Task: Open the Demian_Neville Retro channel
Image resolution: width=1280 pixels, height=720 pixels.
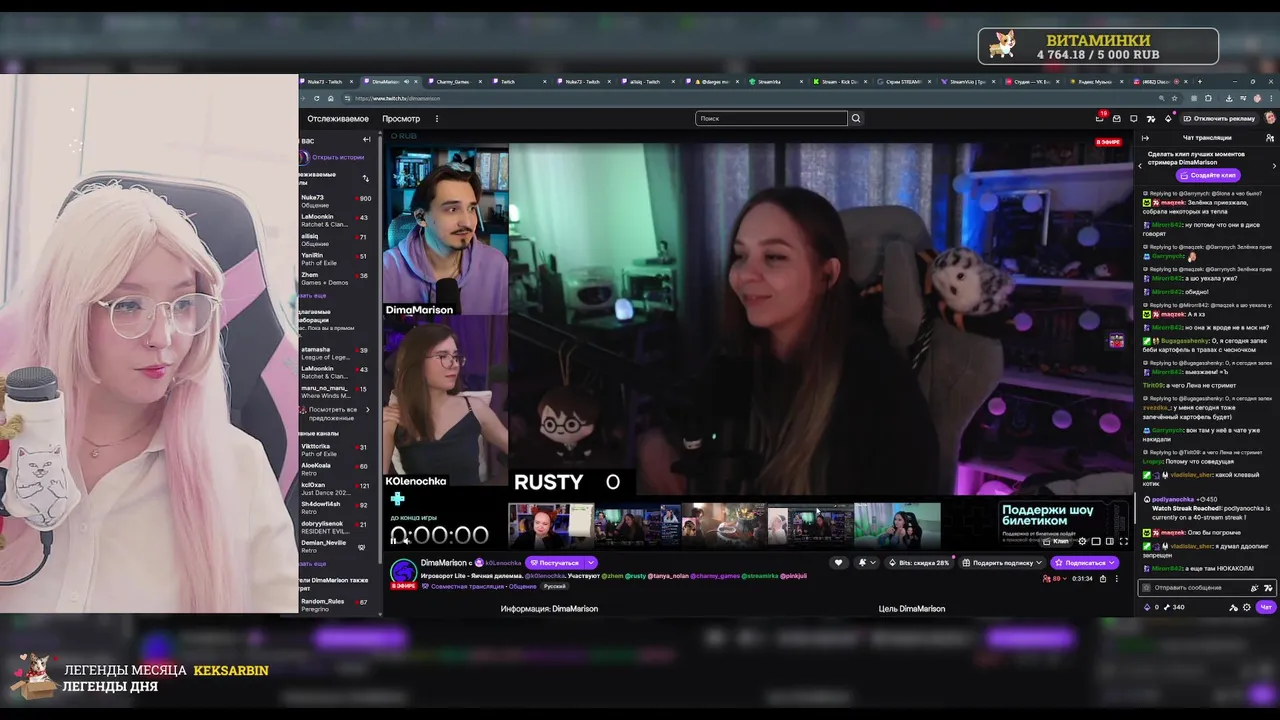Action: click(336, 546)
